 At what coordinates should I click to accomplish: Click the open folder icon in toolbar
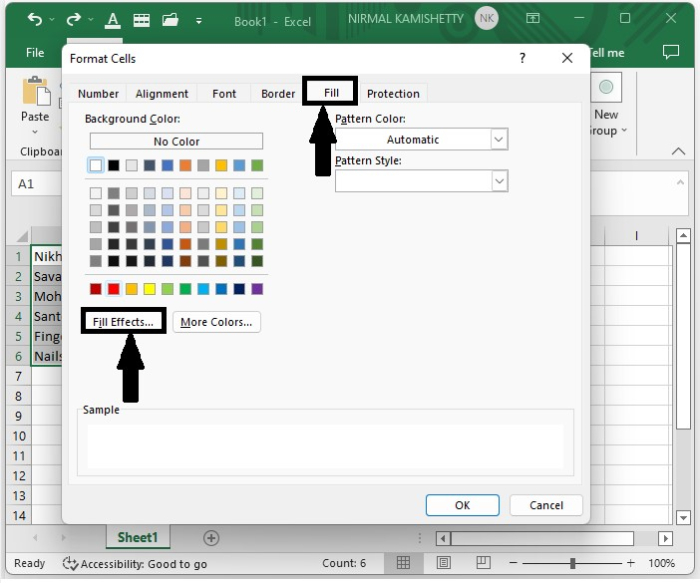tap(170, 20)
